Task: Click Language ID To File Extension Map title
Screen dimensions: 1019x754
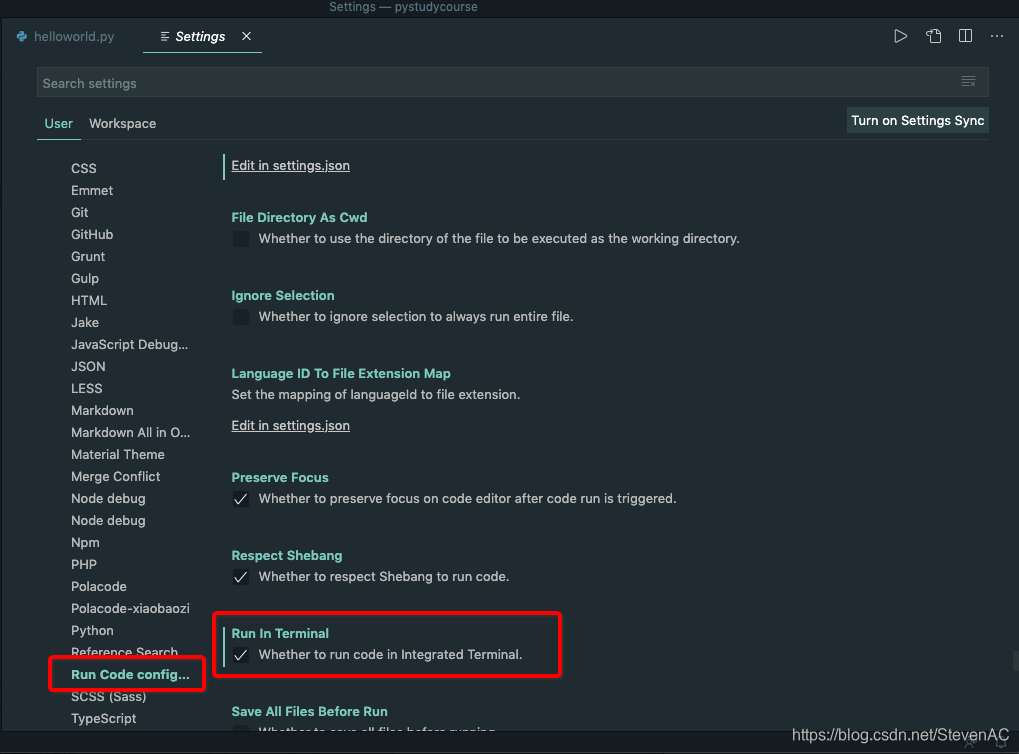Action: pos(341,374)
